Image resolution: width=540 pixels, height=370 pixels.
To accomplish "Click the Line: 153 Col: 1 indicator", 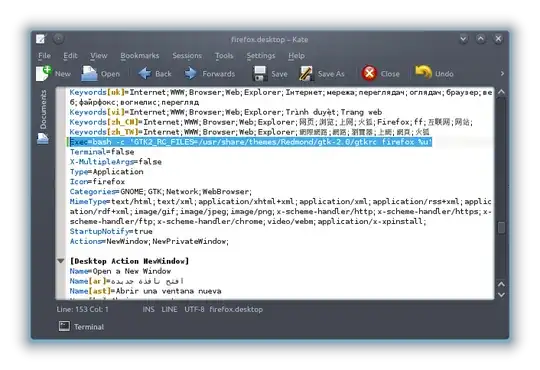I will click(x=83, y=309).
